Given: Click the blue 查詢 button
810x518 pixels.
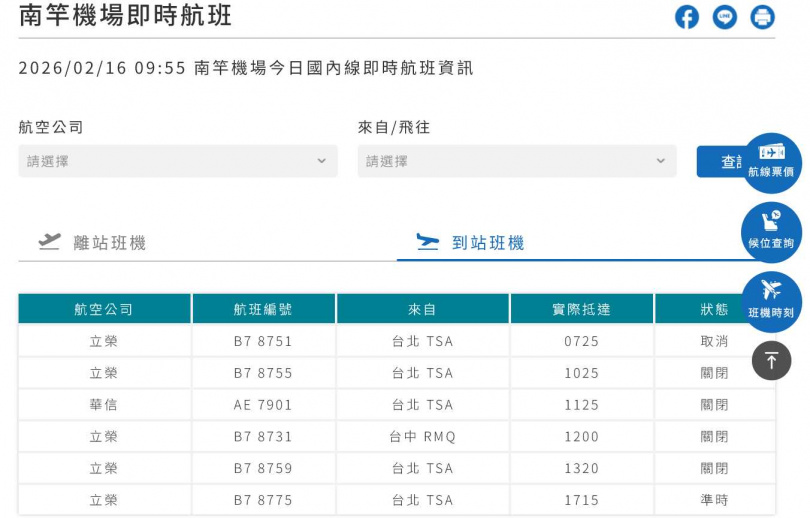Looking at the screenshot, I should 719,162.
